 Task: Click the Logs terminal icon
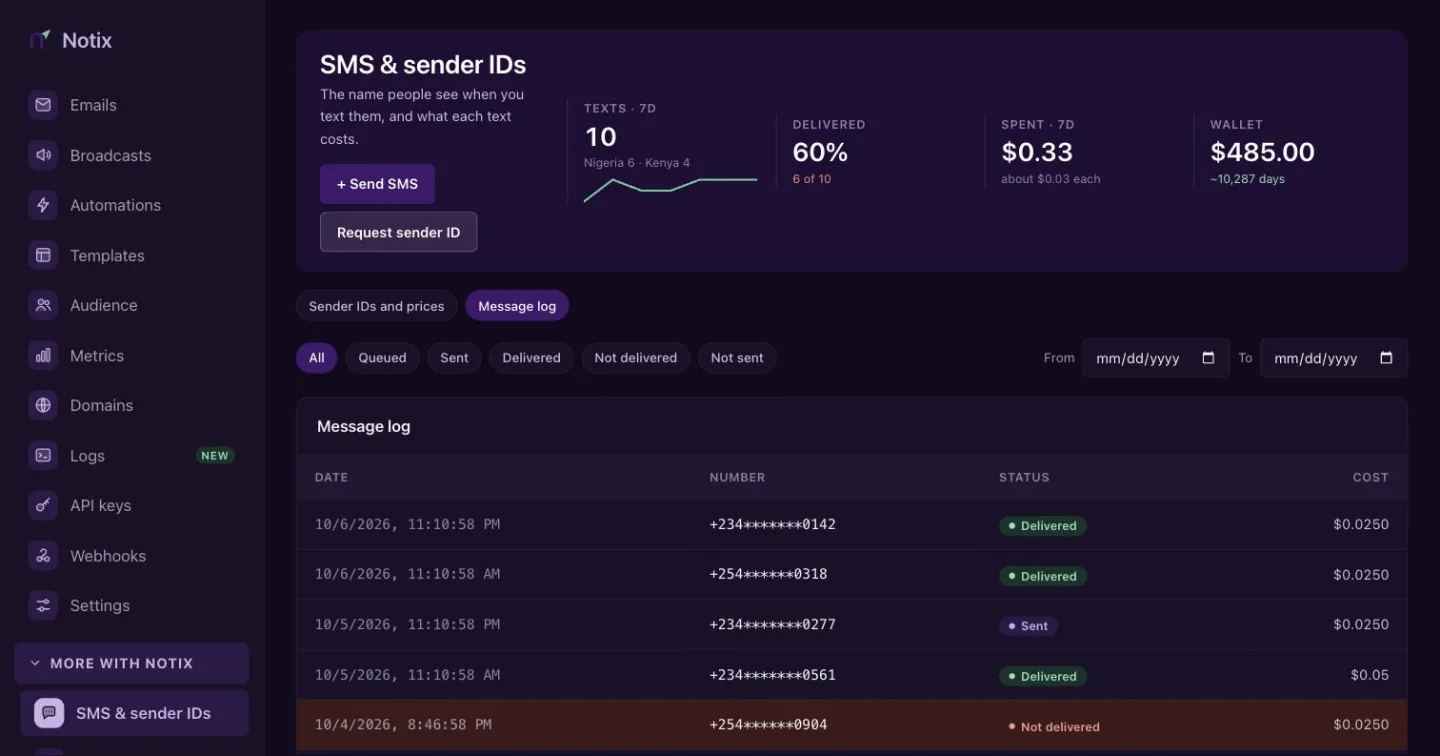point(43,455)
